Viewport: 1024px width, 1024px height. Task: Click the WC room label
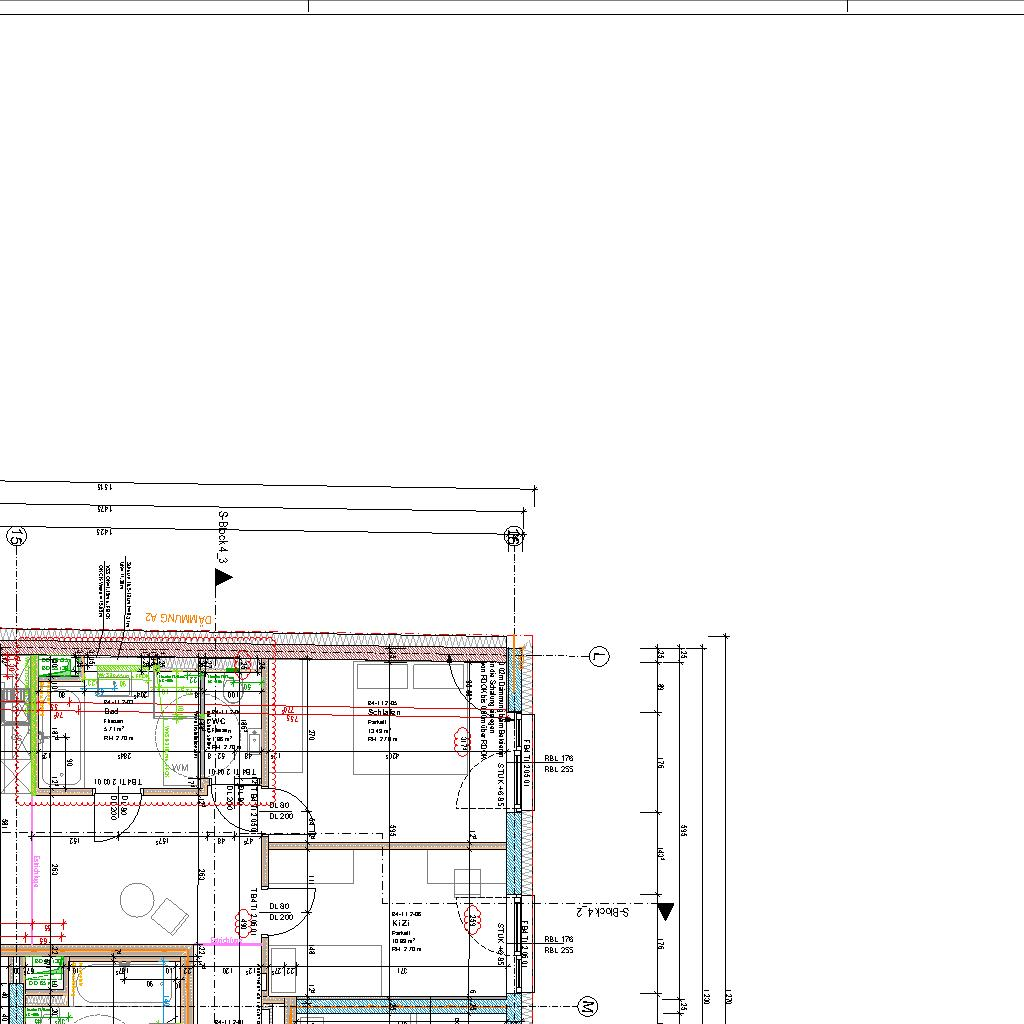(x=217, y=722)
